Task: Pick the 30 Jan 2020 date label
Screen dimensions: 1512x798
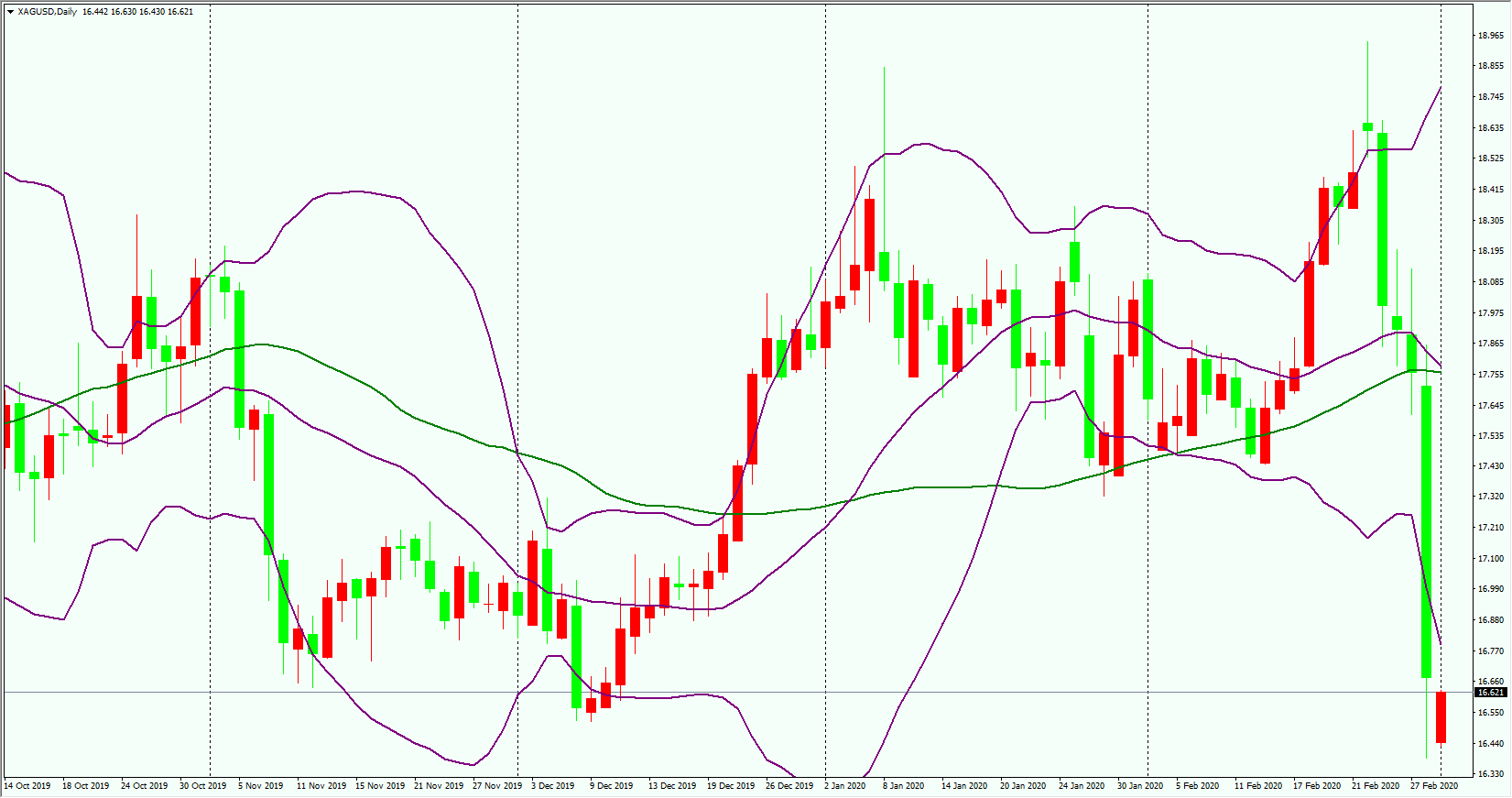Action: (1140, 786)
